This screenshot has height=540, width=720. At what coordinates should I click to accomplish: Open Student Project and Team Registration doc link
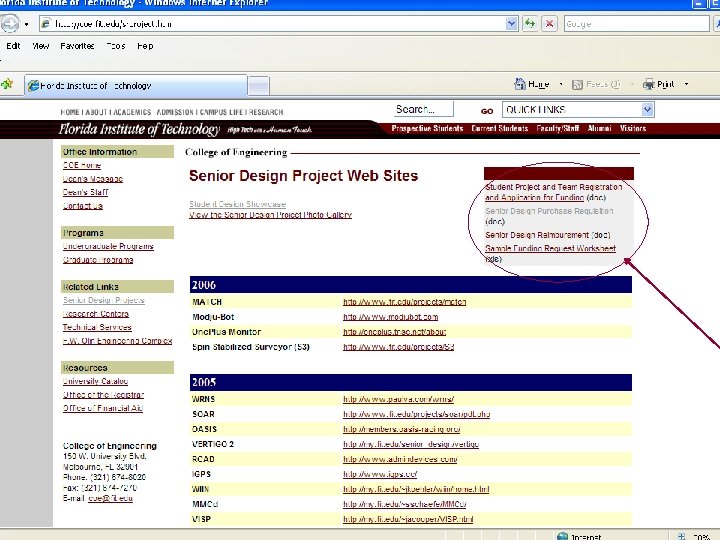553,192
